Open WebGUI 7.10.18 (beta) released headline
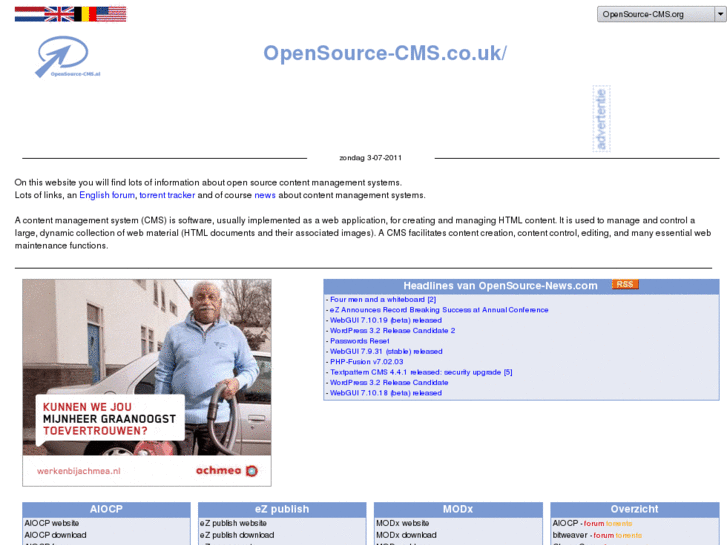The width and height of the screenshot is (727, 545). pyautogui.click(x=386, y=393)
